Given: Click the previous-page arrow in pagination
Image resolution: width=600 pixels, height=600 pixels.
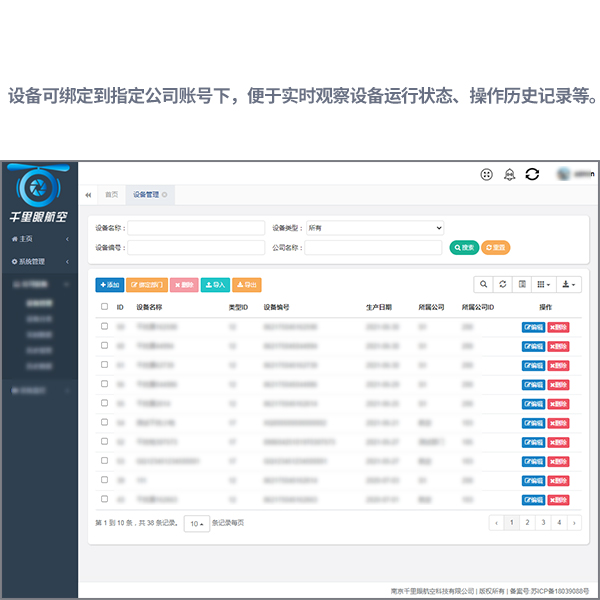Looking at the screenshot, I should 496,523.
